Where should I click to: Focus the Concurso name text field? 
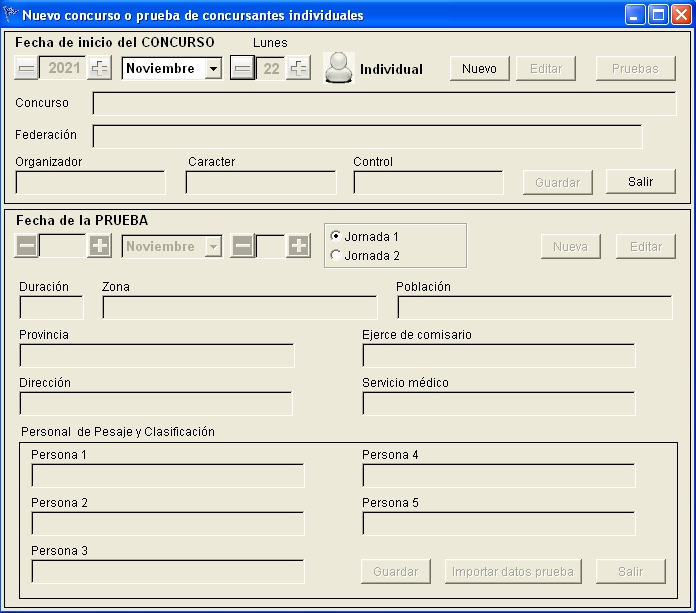[384, 104]
